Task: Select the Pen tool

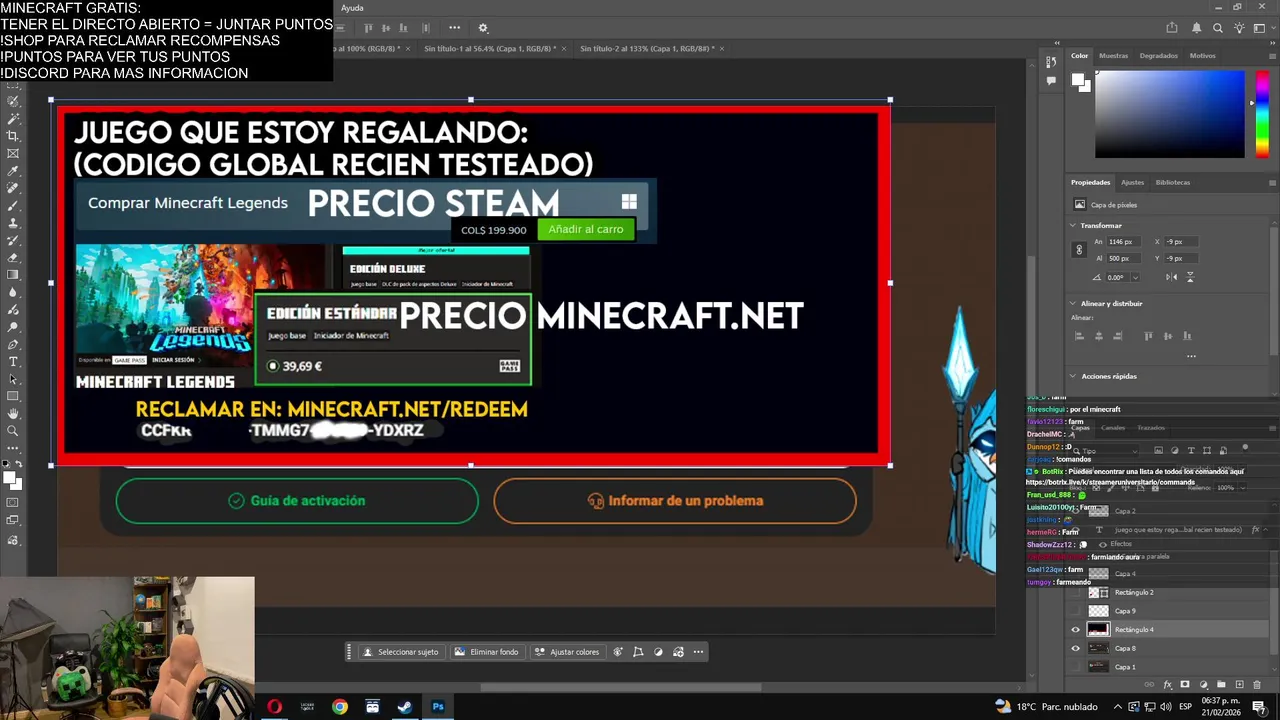Action: (13, 344)
